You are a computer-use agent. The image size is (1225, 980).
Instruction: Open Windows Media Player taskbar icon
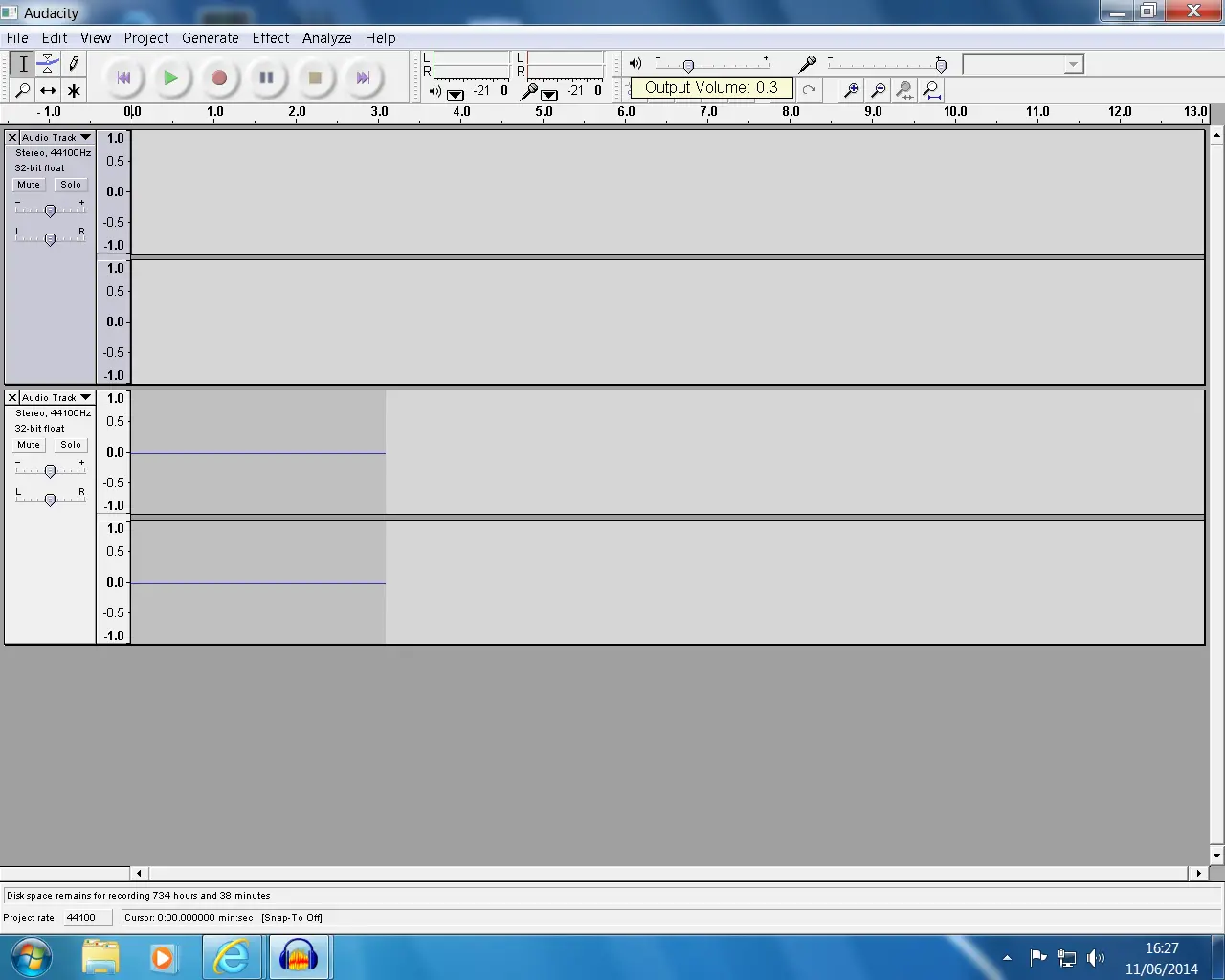[162, 957]
